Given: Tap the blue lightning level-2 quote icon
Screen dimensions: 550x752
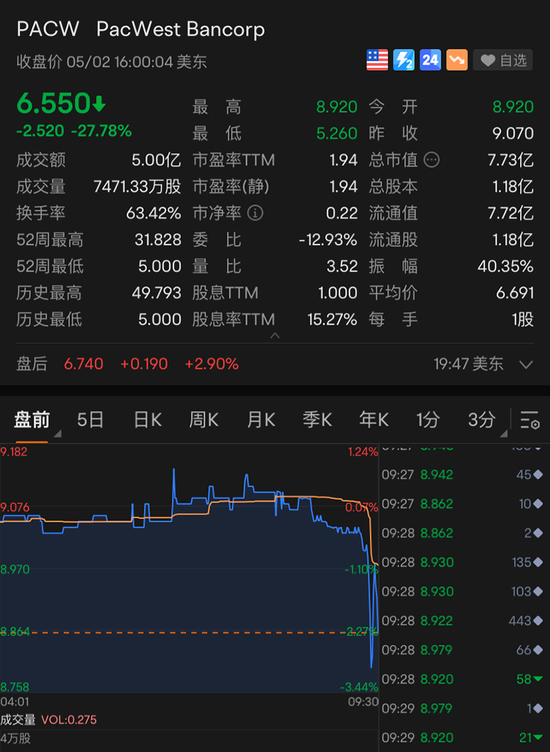Looking at the screenshot, I should click(x=404, y=60).
